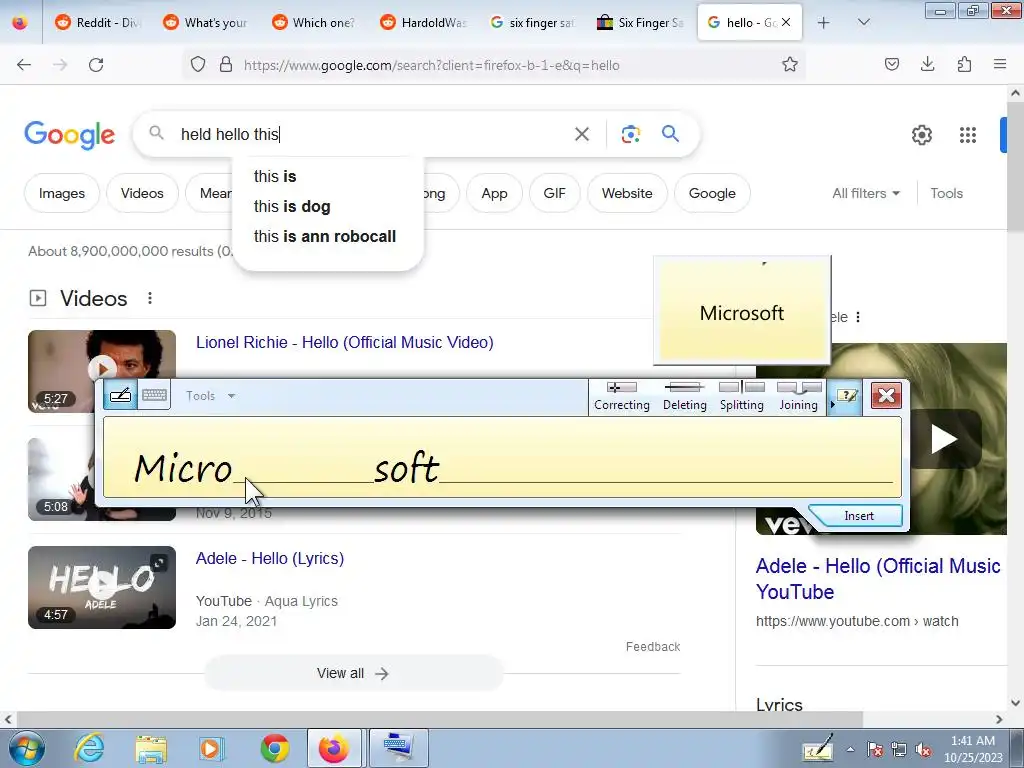Insert the handwritten text

(859, 516)
